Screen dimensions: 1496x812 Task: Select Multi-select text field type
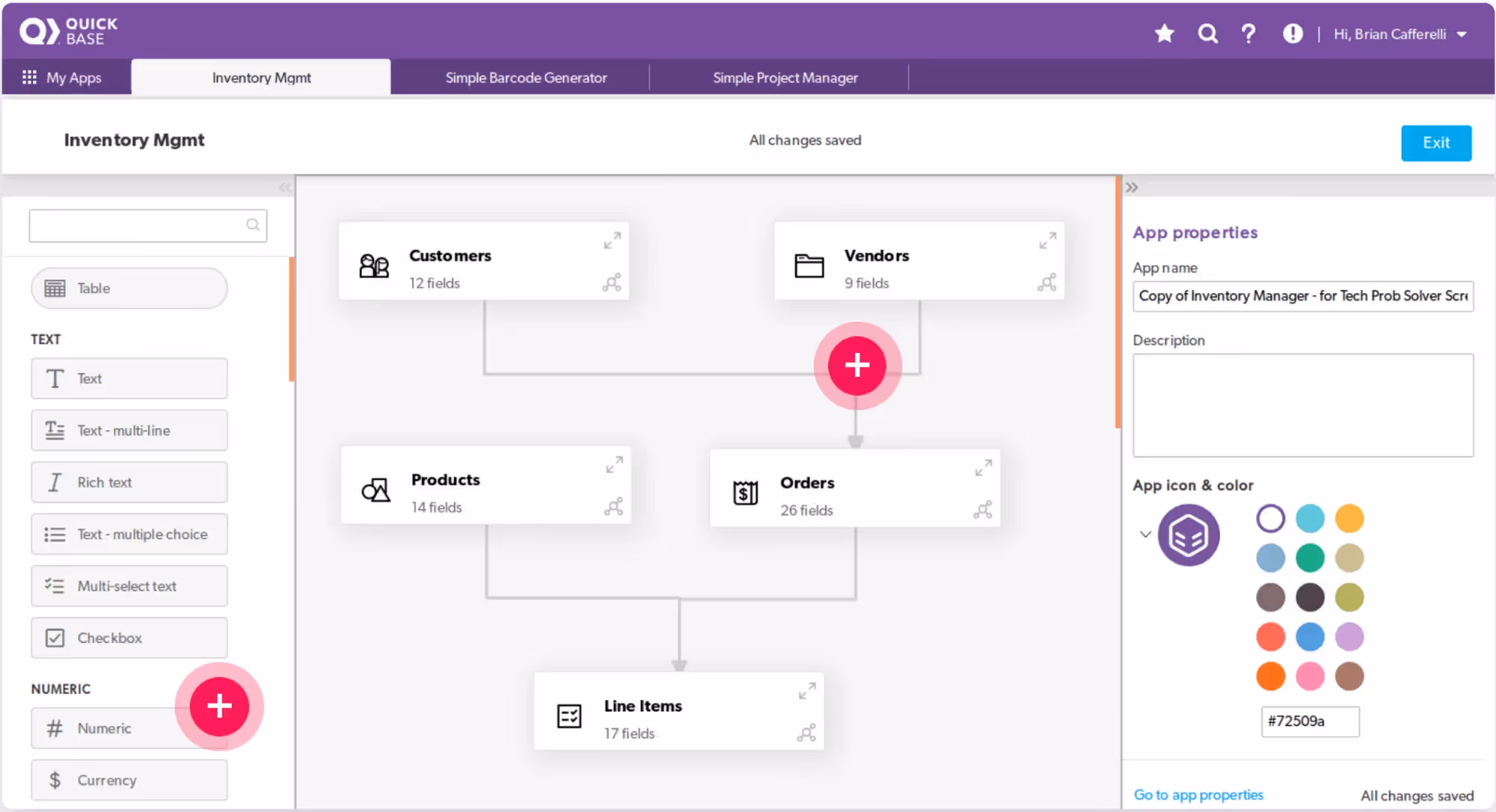(128, 586)
